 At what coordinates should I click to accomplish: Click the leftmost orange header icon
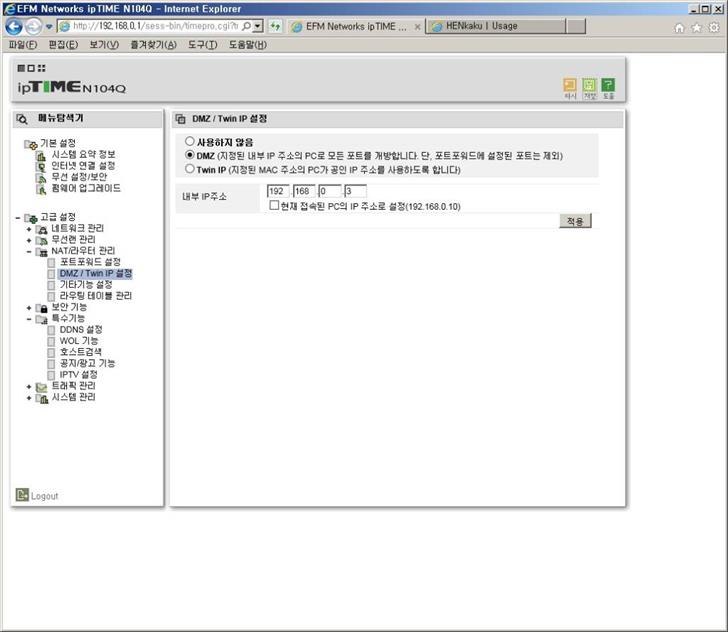coord(570,87)
